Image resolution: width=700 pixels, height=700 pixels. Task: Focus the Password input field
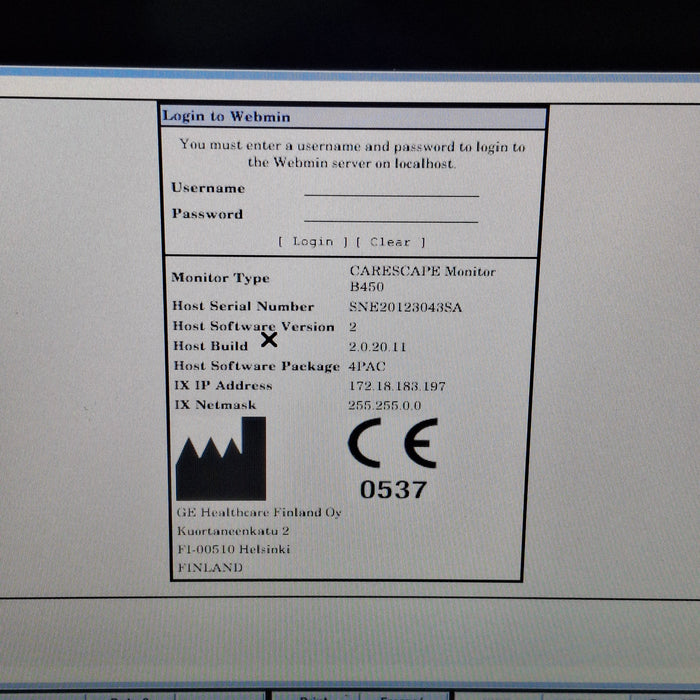(x=391, y=214)
